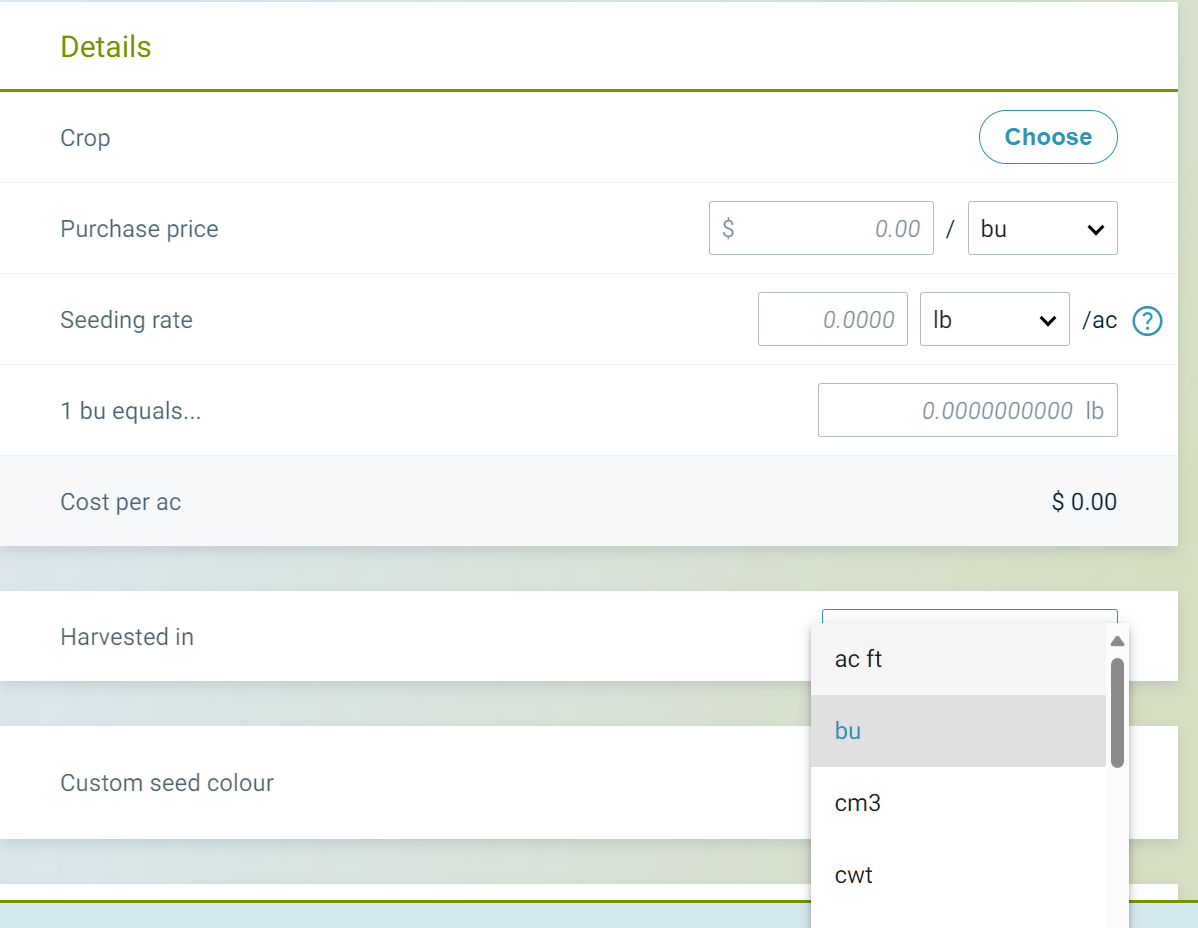Image resolution: width=1198 pixels, height=928 pixels.
Task: Click the dropdown list scrollbar thumb
Action: [x=1117, y=712]
